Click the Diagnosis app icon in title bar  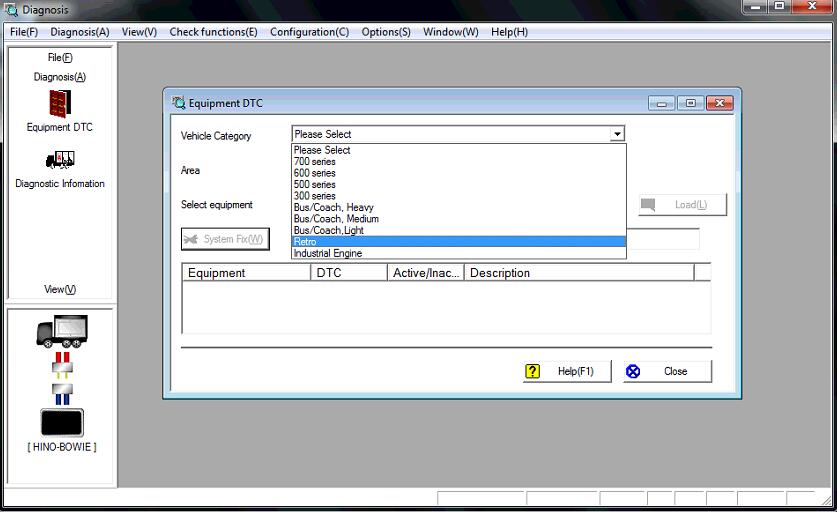click(x=11, y=10)
